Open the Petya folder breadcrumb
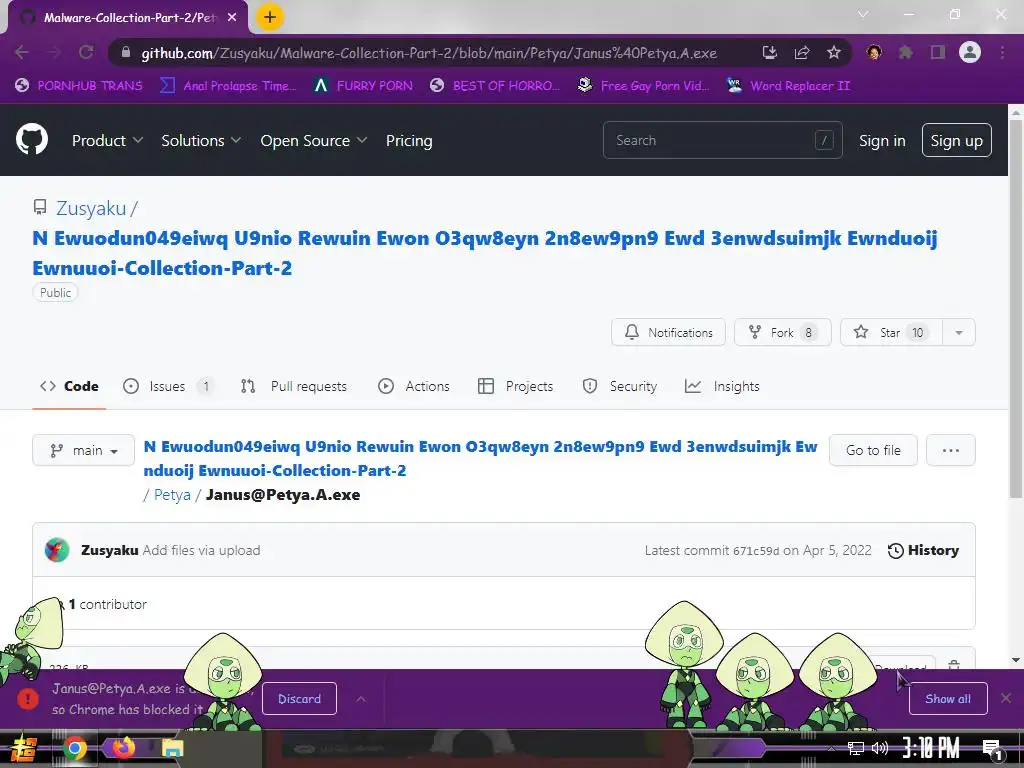The height and width of the screenshot is (768, 1024). (x=172, y=494)
